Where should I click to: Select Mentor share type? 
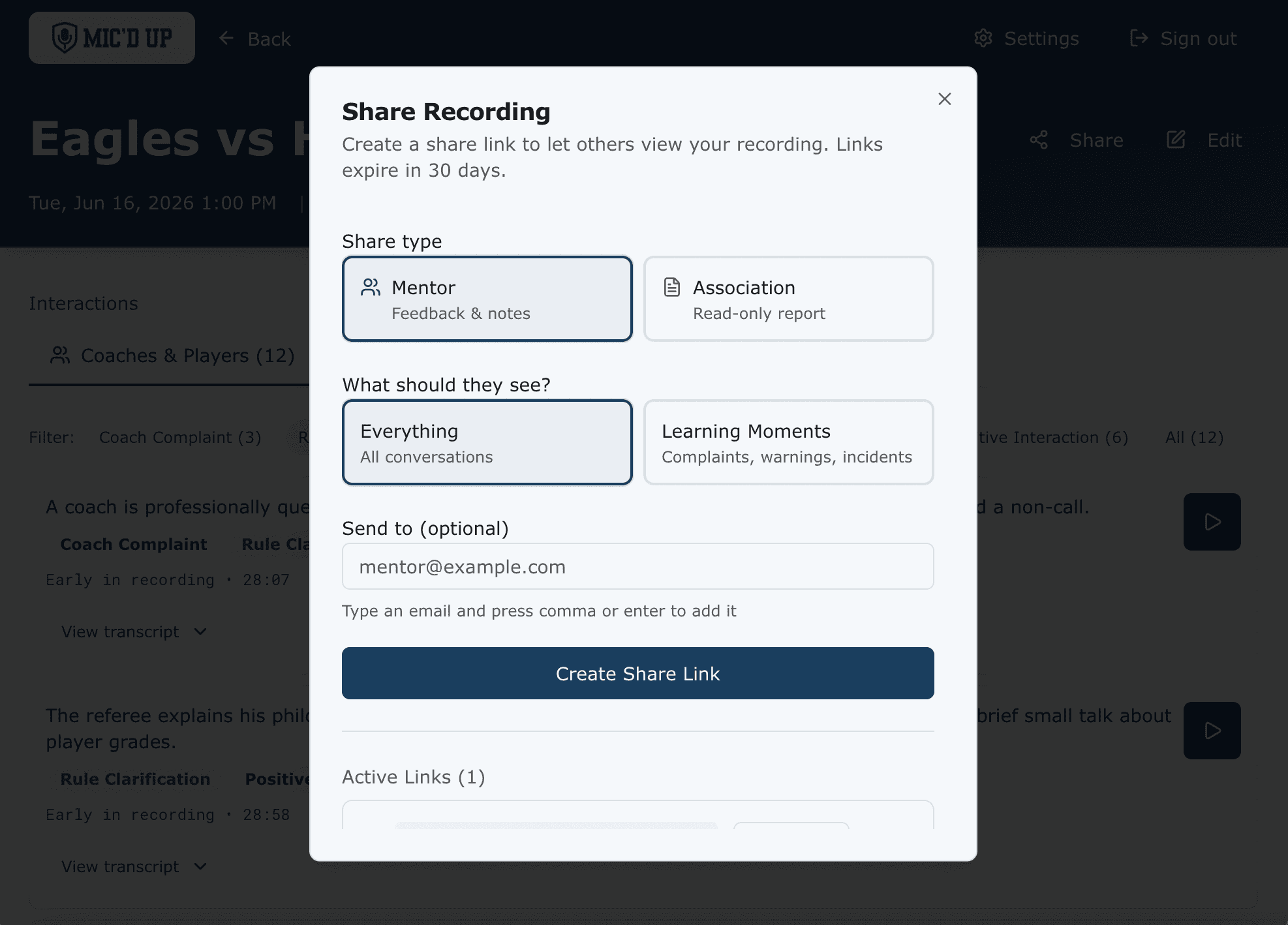(x=487, y=299)
